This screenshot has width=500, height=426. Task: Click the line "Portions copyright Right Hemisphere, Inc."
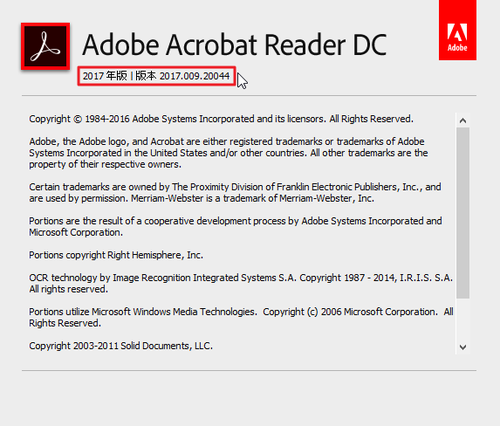click(x=116, y=255)
